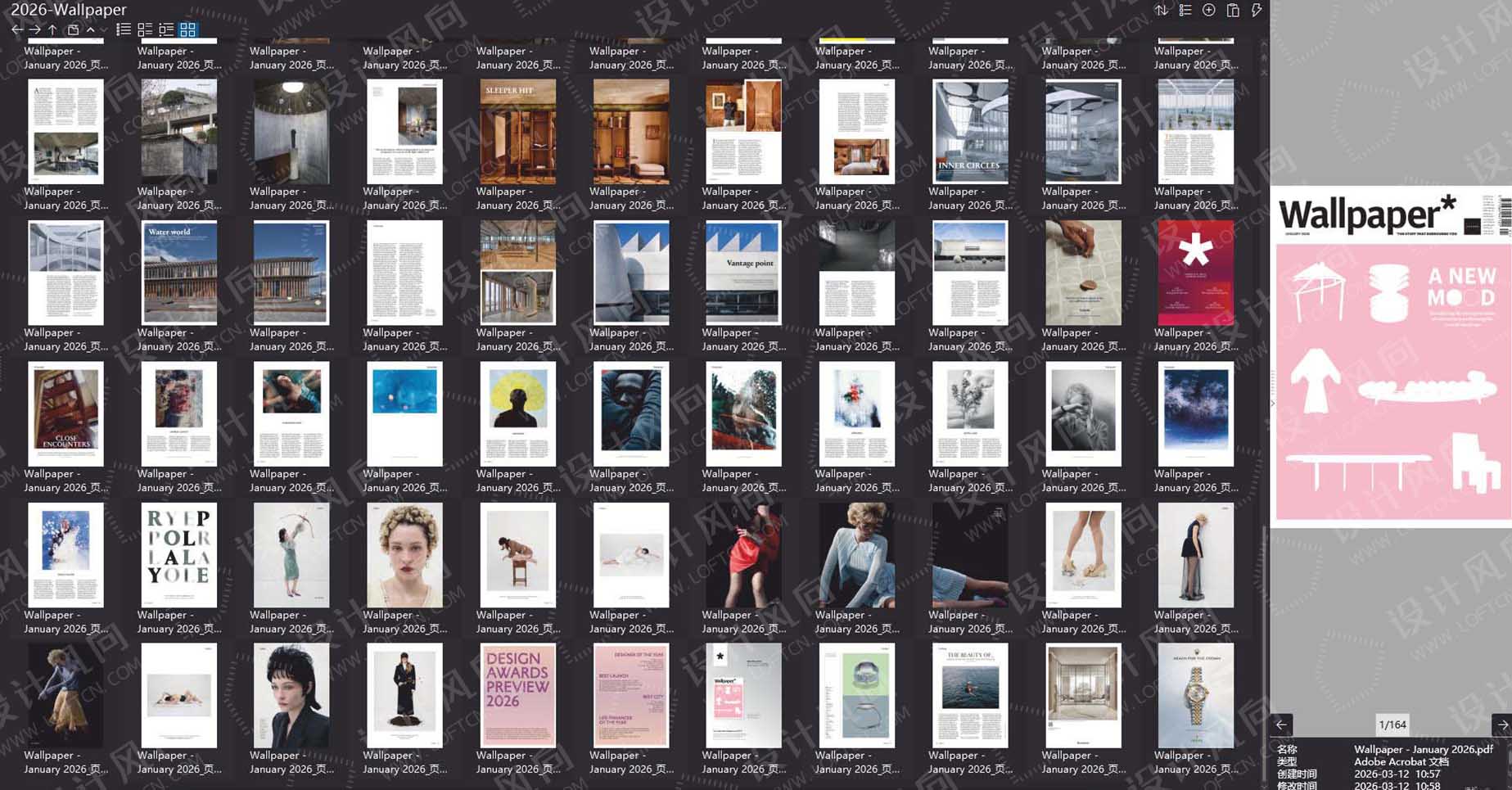Open the quick actions lightning tool

coord(1255,11)
